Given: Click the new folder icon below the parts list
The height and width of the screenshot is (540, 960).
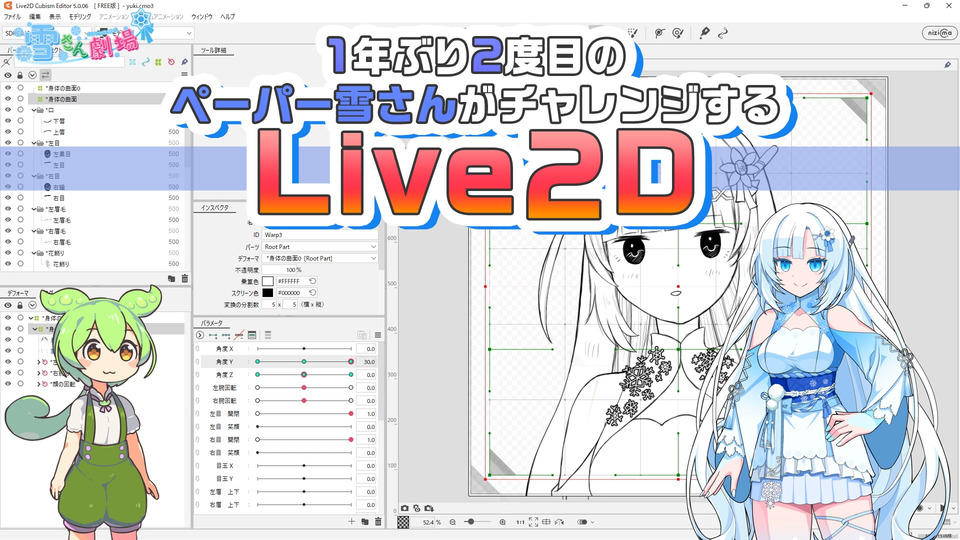Looking at the screenshot, I should [x=172, y=279].
